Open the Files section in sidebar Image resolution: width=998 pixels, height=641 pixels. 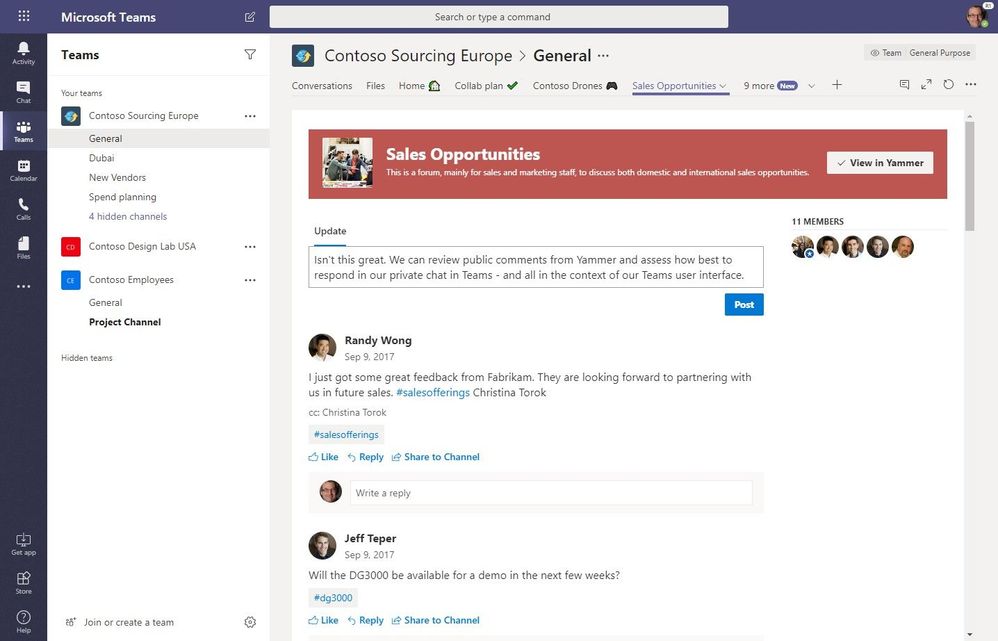pyautogui.click(x=24, y=248)
